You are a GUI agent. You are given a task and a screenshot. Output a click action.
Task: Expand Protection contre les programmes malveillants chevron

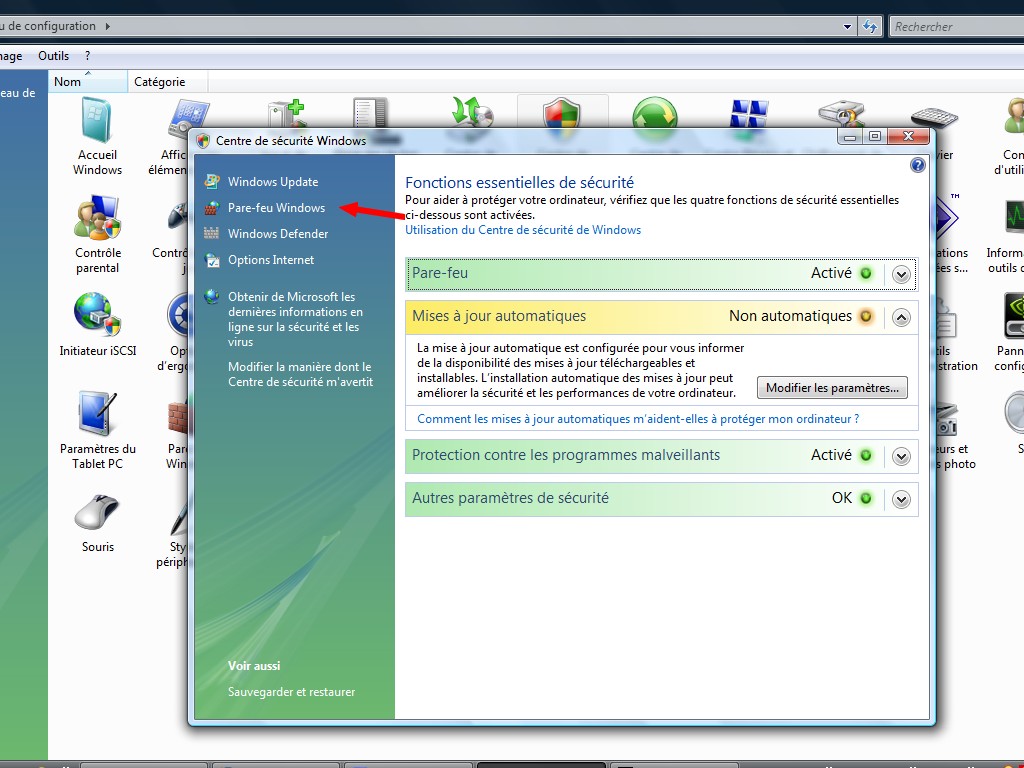tap(901, 456)
